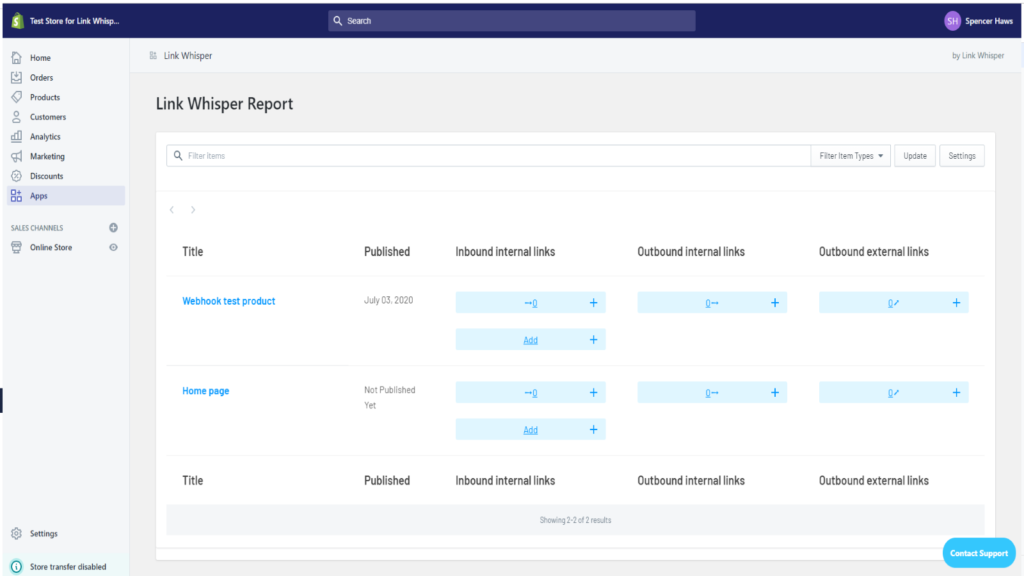Click Contact Support button

tap(979, 553)
